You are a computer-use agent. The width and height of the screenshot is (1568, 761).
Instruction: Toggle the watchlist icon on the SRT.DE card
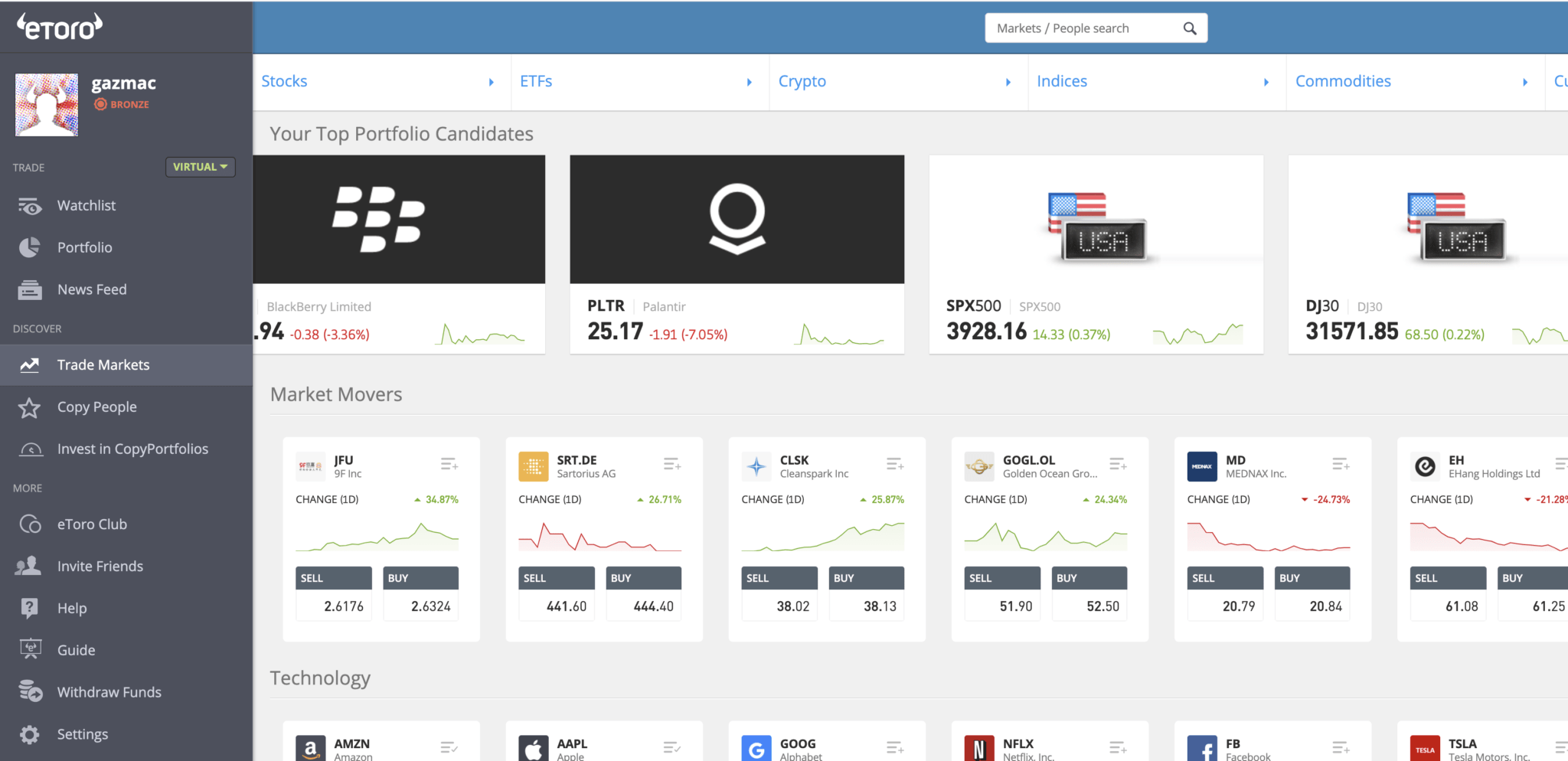[x=671, y=464]
